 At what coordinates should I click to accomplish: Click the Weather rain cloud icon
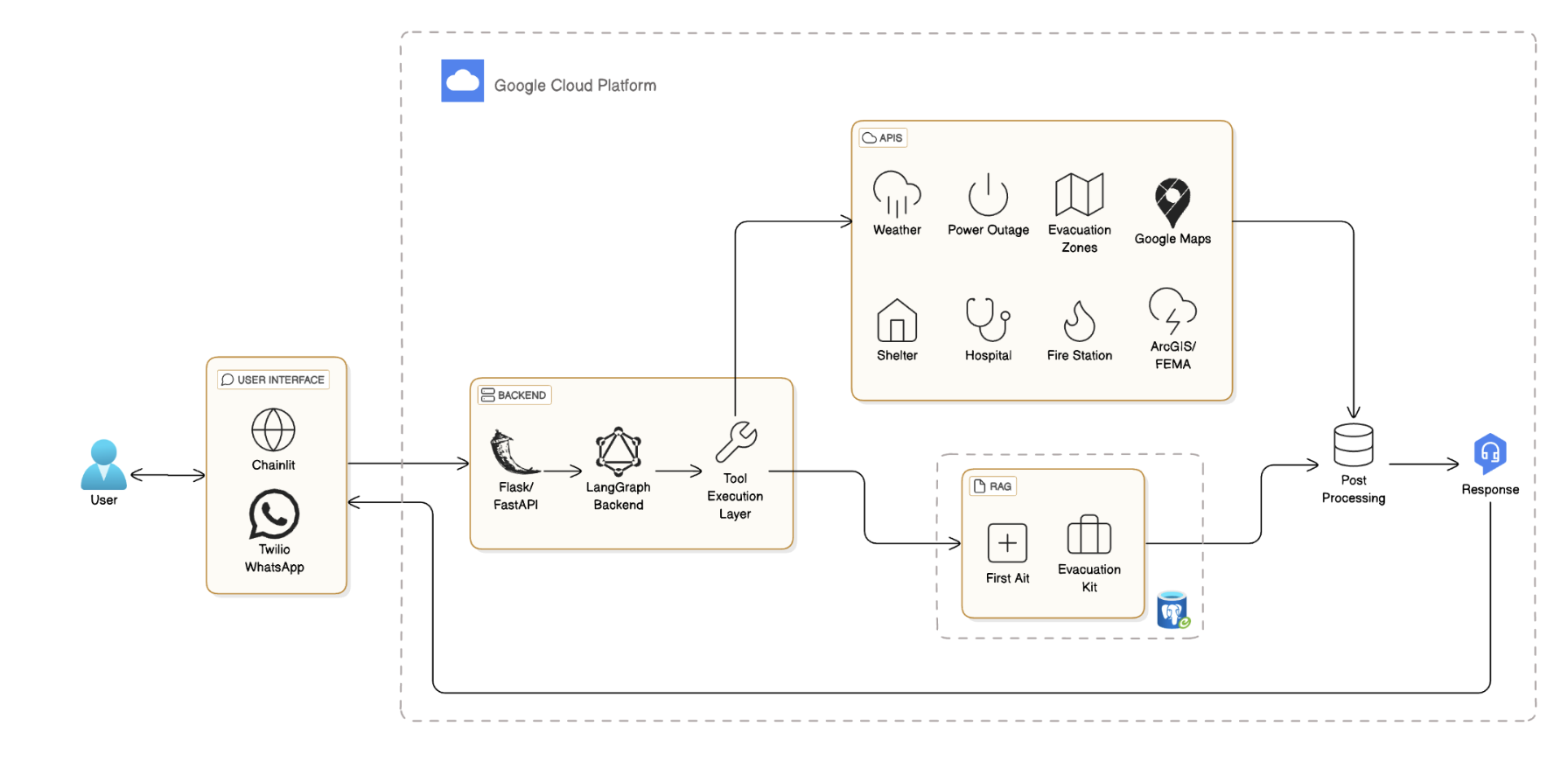[897, 193]
